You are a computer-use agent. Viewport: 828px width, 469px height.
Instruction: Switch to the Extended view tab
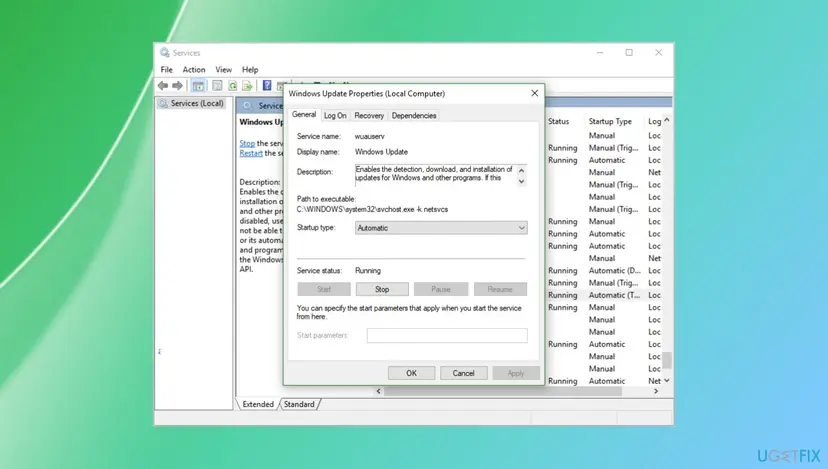pos(258,404)
